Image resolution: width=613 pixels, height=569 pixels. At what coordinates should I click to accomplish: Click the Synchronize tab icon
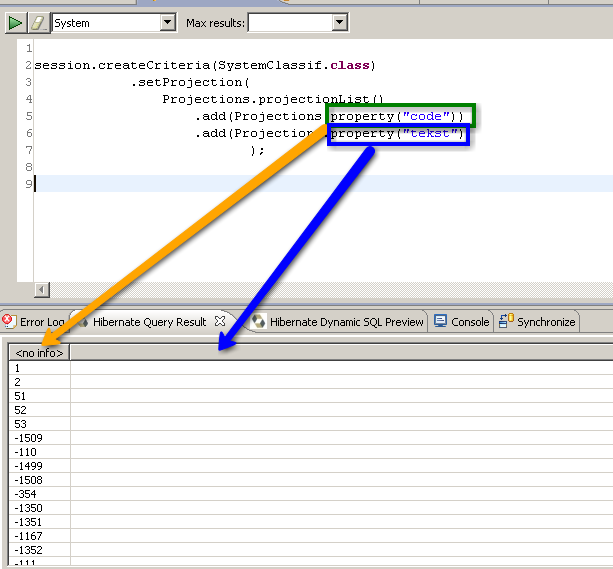click(x=506, y=321)
